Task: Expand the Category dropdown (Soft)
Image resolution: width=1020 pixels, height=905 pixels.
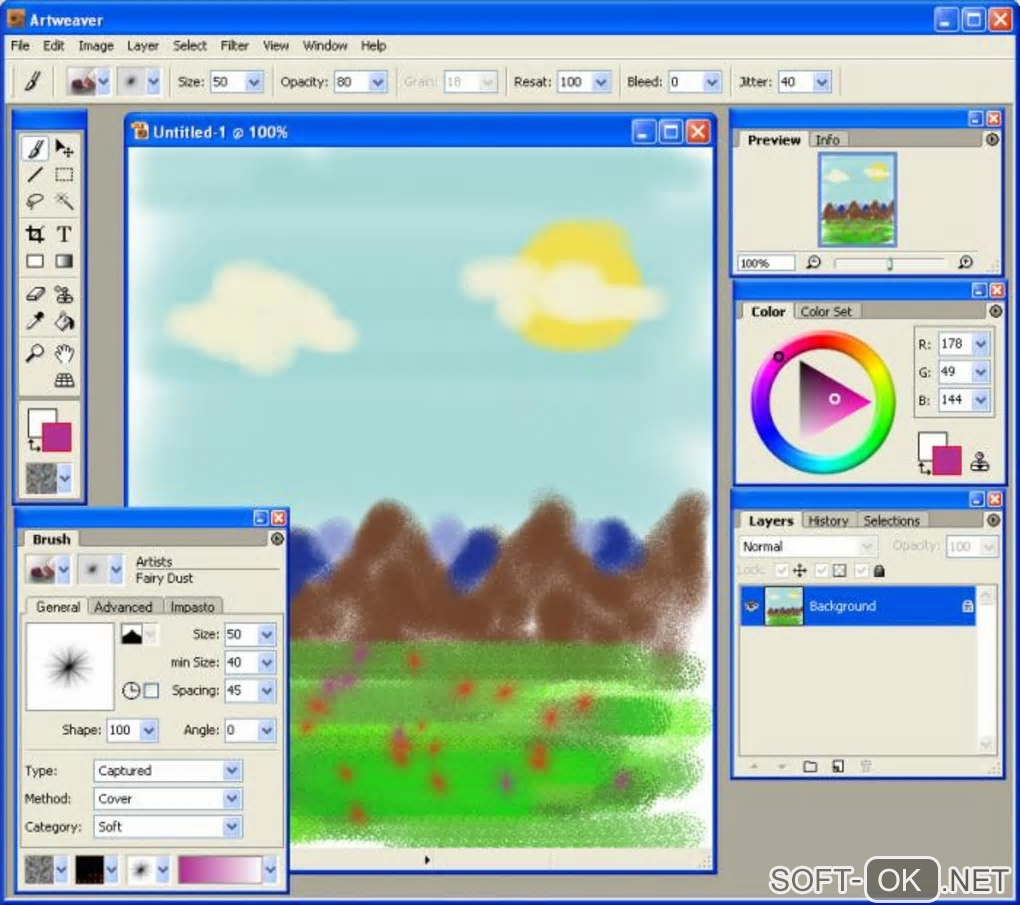Action: click(232, 827)
